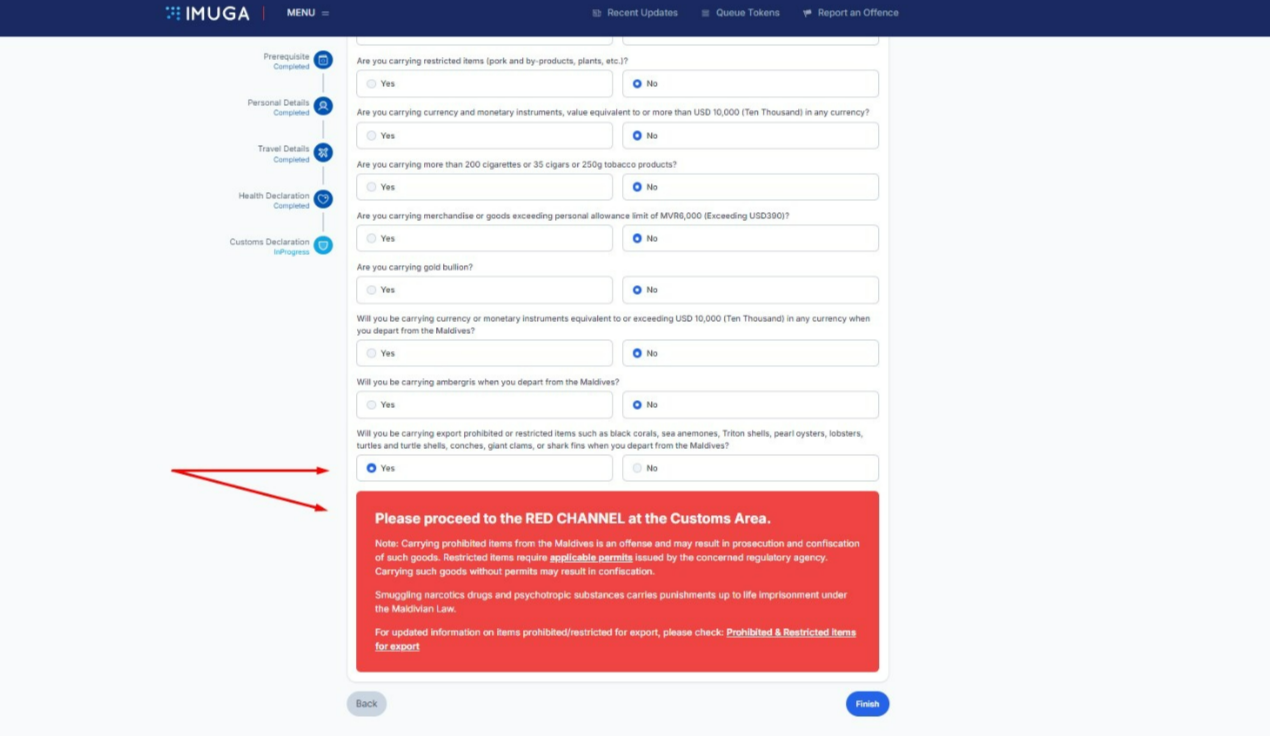The width and height of the screenshot is (1270, 736).
Task: Select the Travel Details step icon
Action: pos(323,152)
